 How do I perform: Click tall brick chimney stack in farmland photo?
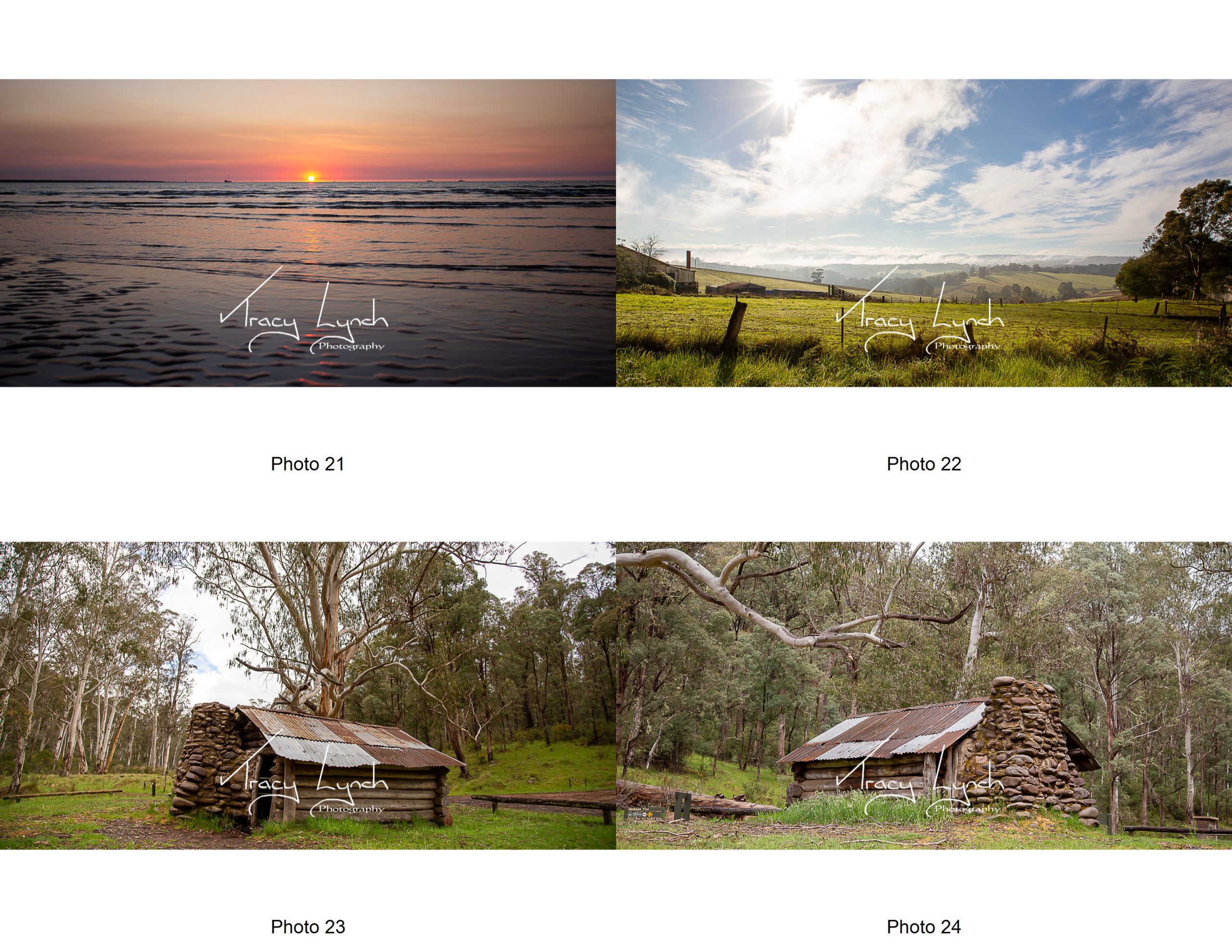(x=688, y=260)
